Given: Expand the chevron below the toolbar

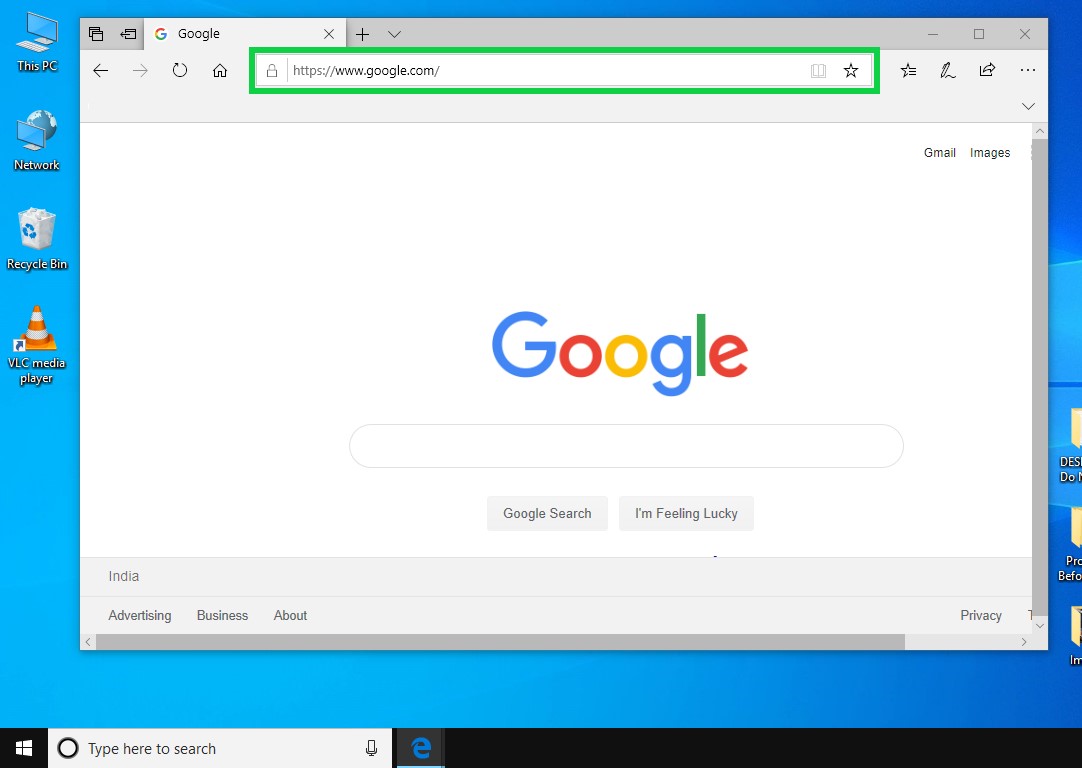Looking at the screenshot, I should click(1028, 106).
